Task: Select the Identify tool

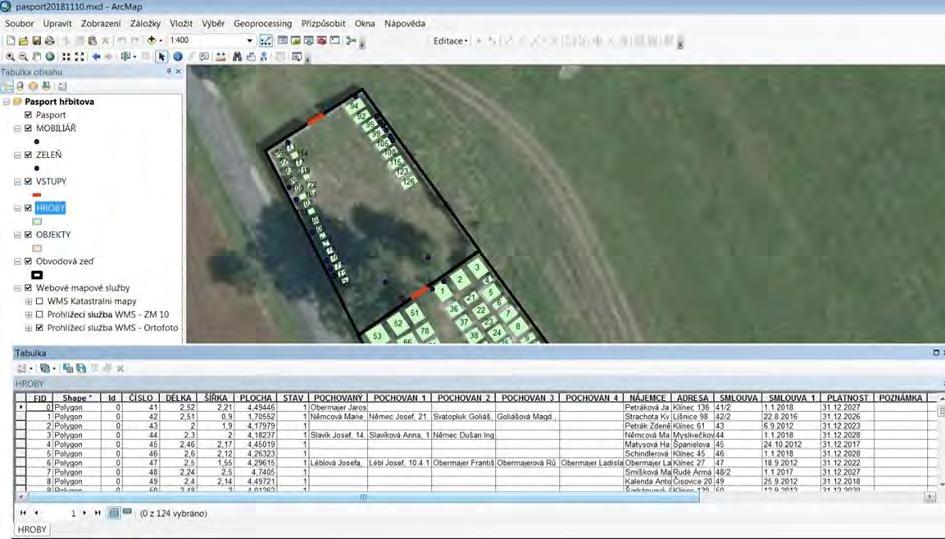Action: [x=178, y=57]
